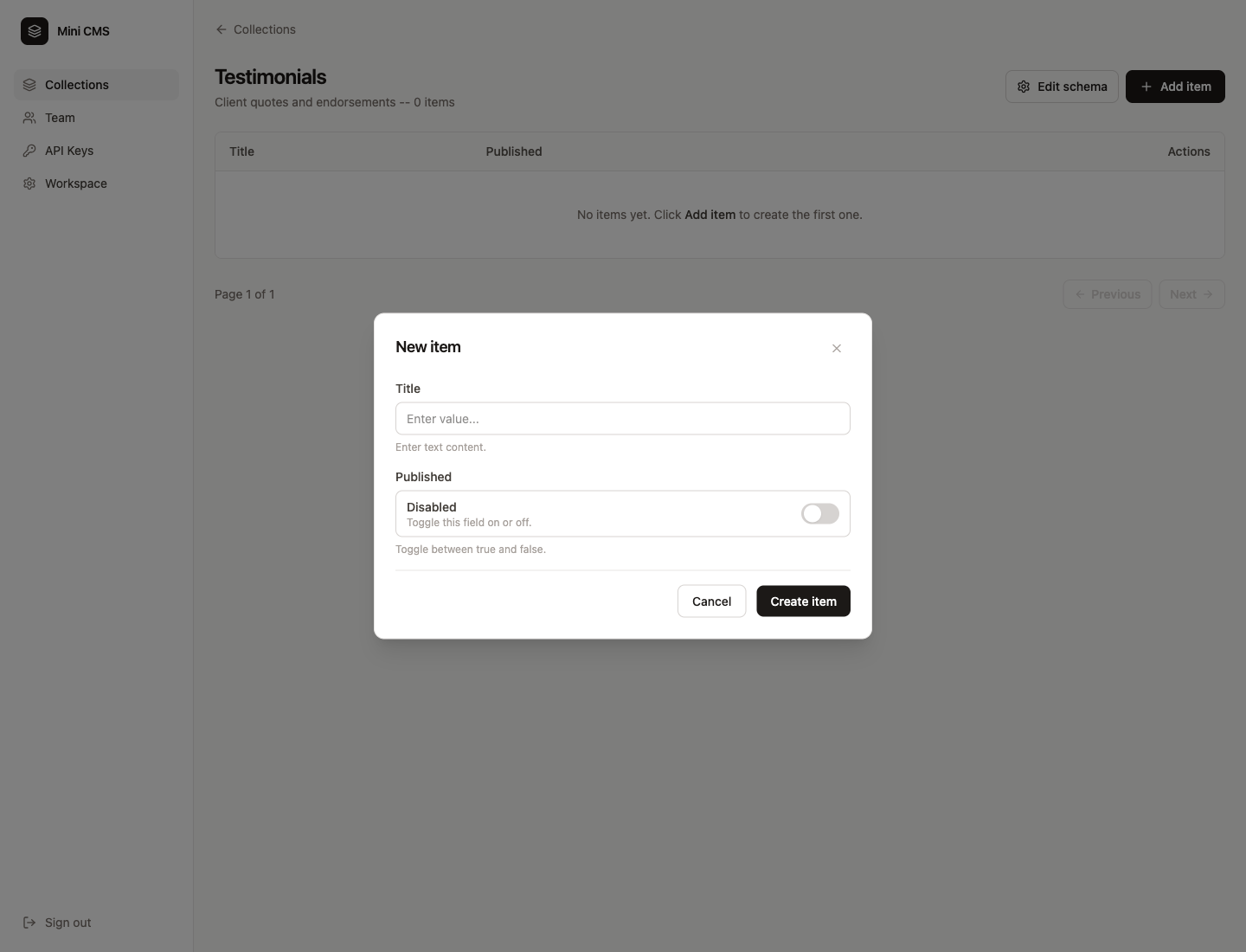The image size is (1246, 952).
Task: Click the Workspace gear icon
Action: point(29,183)
